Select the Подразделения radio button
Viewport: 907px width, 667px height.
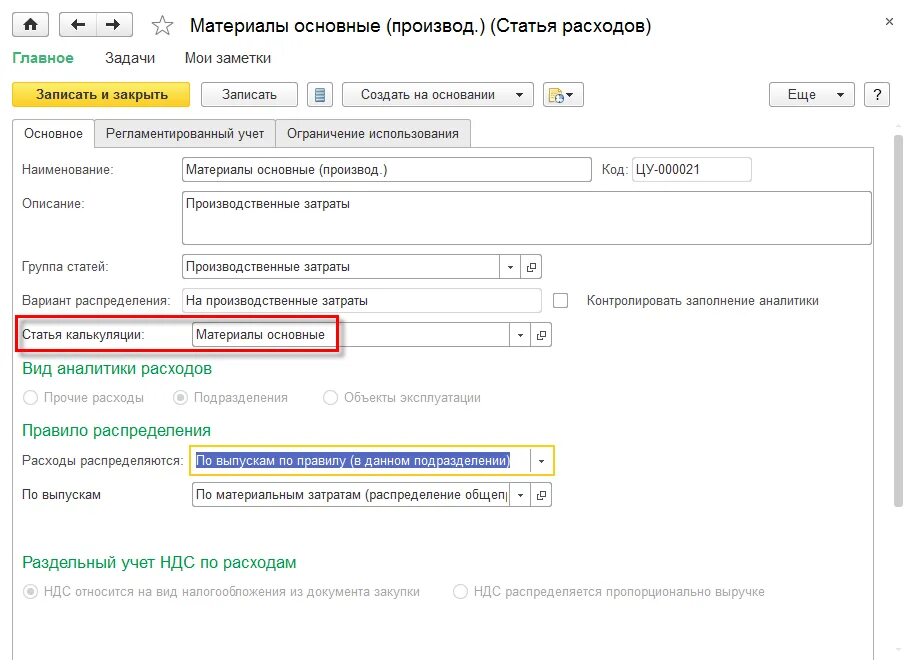click(180, 398)
